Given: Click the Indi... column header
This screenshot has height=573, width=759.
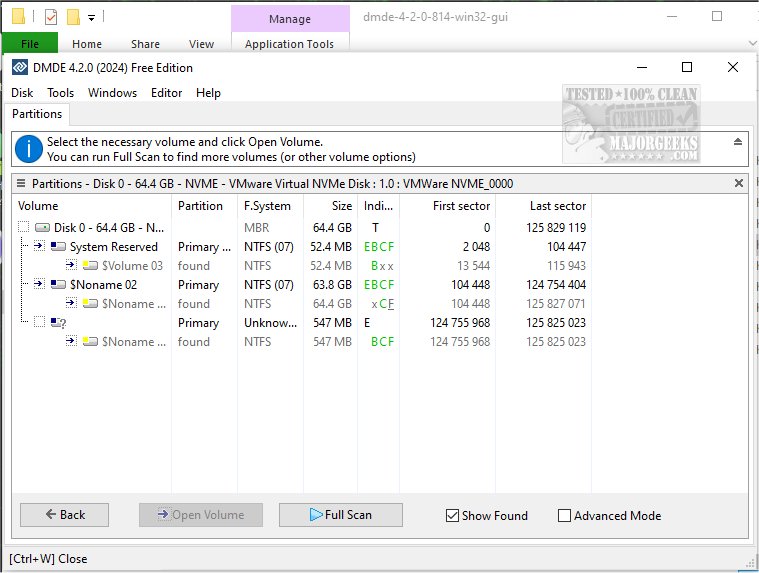Looking at the screenshot, I should [x=379, y=206].
